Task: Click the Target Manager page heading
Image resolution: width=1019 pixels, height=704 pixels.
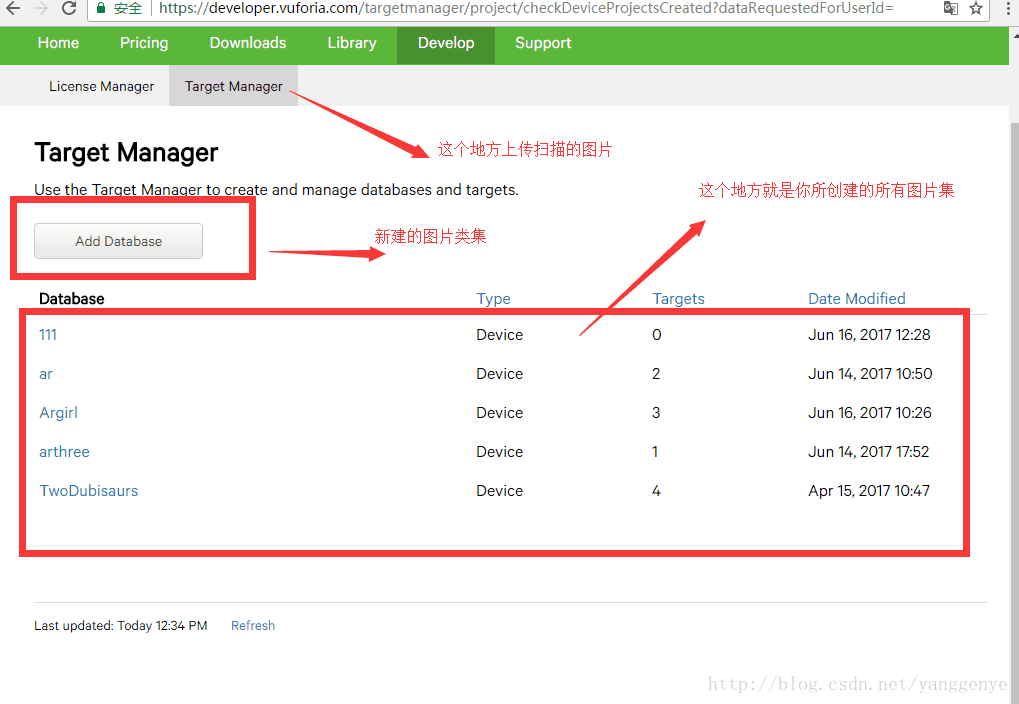Action: tap(126, 153)
